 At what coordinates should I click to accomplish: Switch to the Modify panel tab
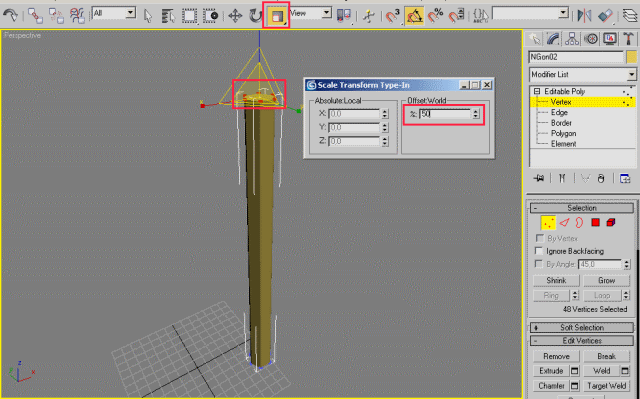[x=553, y=39]
